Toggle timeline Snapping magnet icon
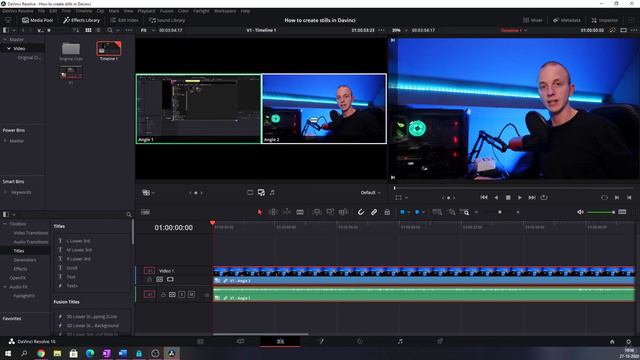This screenshot has height=360, width=640. click(x=361, y=212)
